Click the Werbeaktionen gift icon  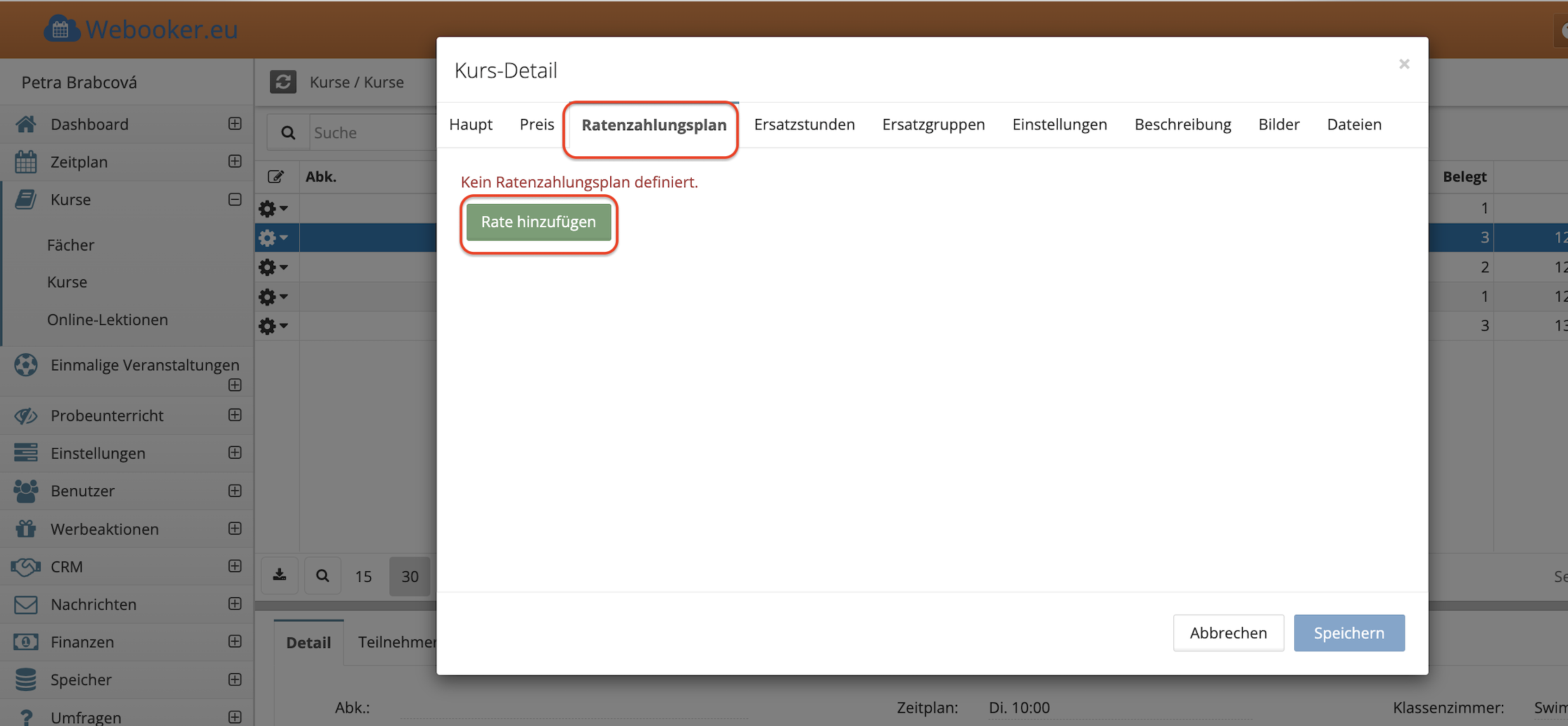pos(26,528)
